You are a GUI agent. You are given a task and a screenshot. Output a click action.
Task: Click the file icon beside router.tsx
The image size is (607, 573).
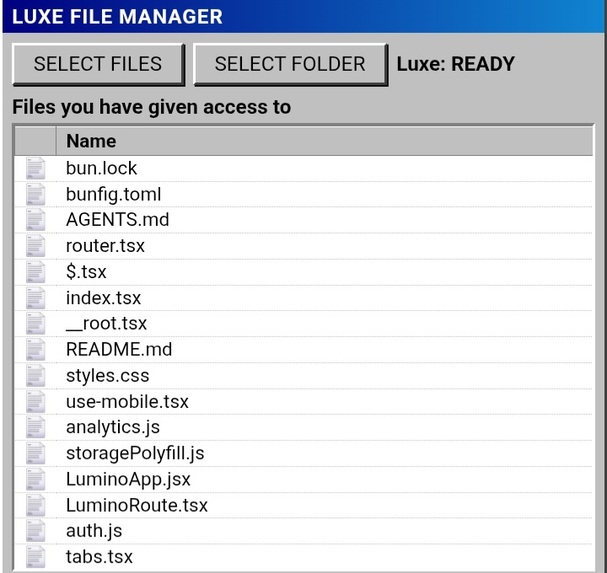[x=36, y=246]
